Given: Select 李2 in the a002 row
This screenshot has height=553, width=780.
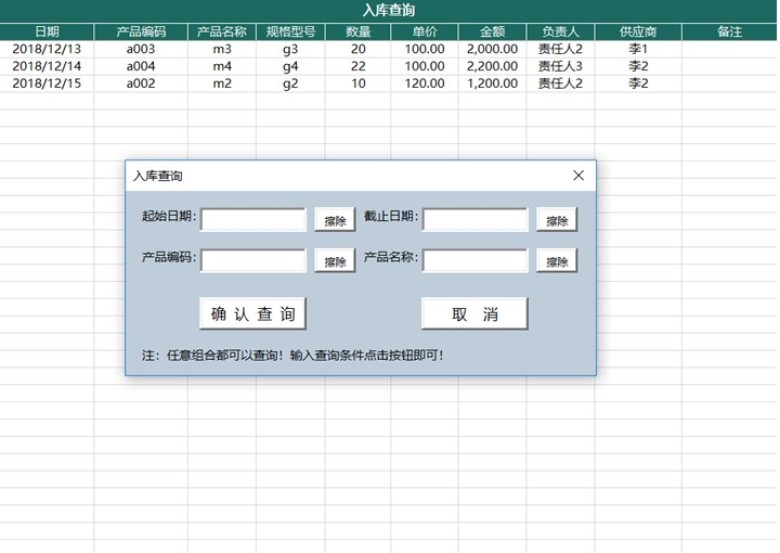Looking at the screenshot, I should tap(638, 83).
